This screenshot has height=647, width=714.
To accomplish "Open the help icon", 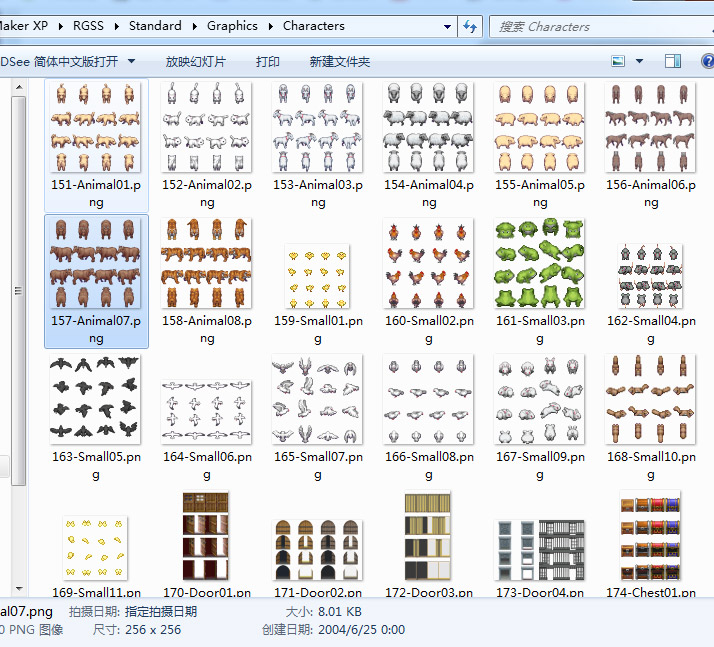I will pos(708,61).
